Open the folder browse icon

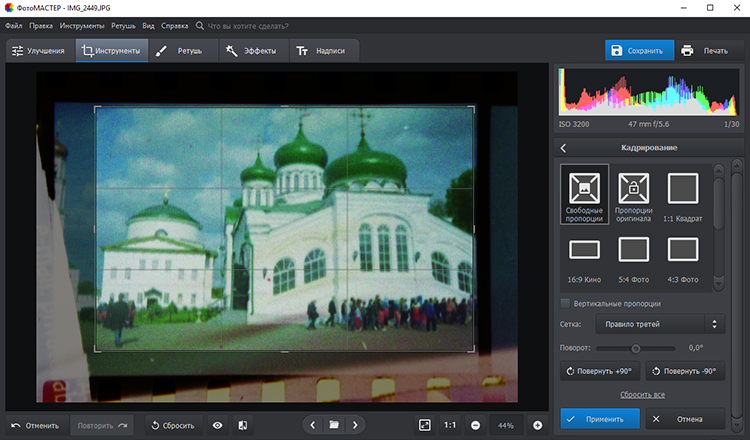tap(334, 425)
